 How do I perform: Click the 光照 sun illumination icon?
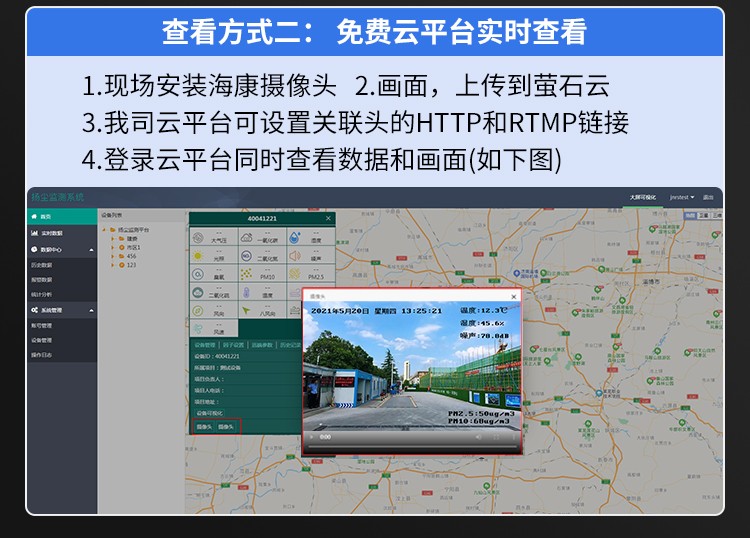point(198,255)
